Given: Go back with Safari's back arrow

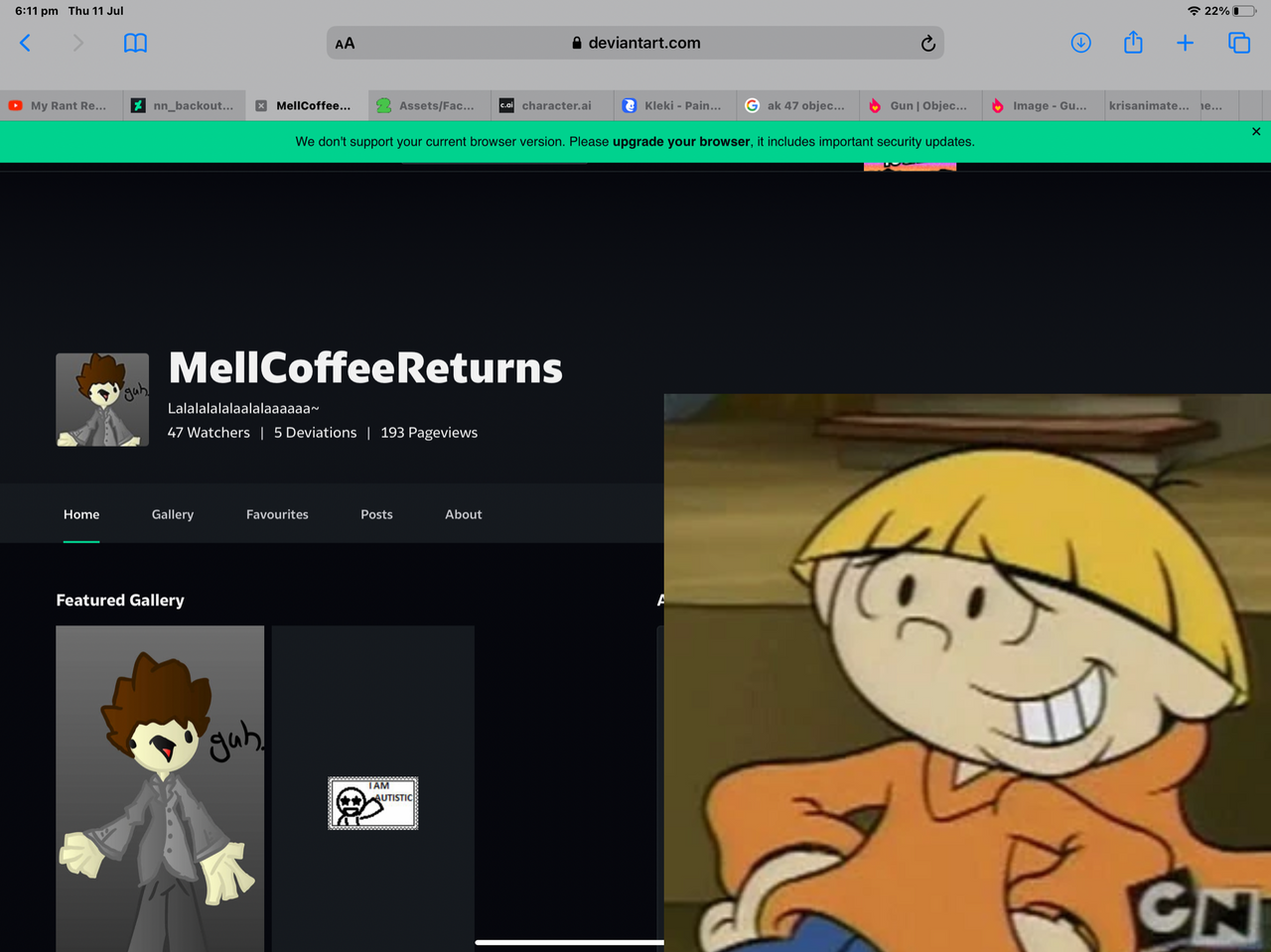Looking at the screenshot, I should coord(26,43).
